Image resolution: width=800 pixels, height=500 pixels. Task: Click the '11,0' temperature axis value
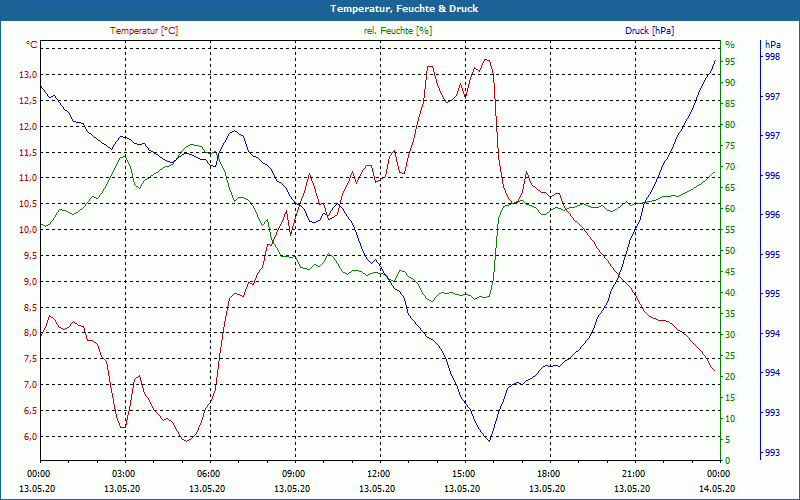(28, 178)
